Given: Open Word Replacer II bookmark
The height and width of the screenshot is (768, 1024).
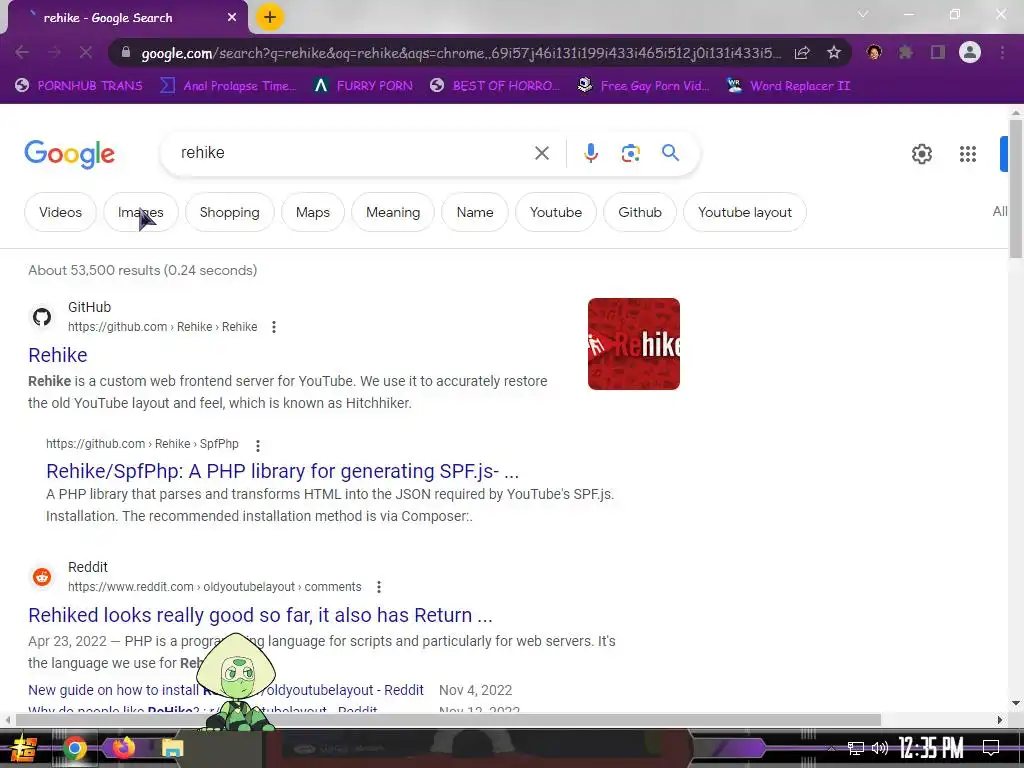Looking at the screenshot, I should [789, 86].
